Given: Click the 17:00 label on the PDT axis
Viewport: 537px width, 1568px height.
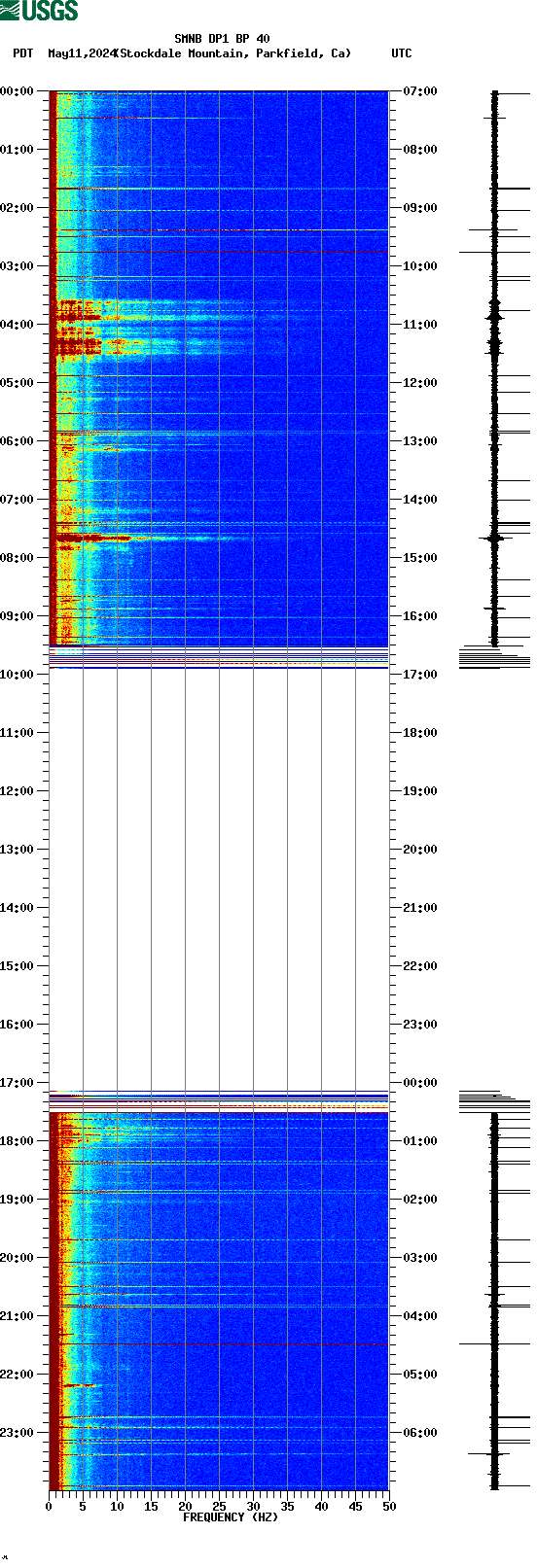Looking at the screenshot, I should click(17, 1083).
